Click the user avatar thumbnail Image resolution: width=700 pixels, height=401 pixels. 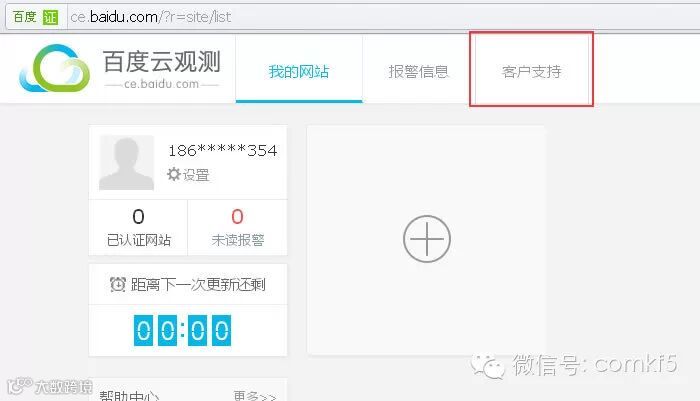pos(126,163)
